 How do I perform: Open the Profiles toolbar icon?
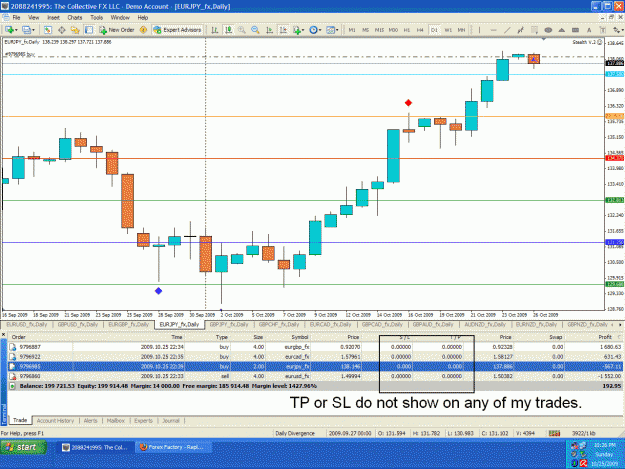[x=26, y=30]
